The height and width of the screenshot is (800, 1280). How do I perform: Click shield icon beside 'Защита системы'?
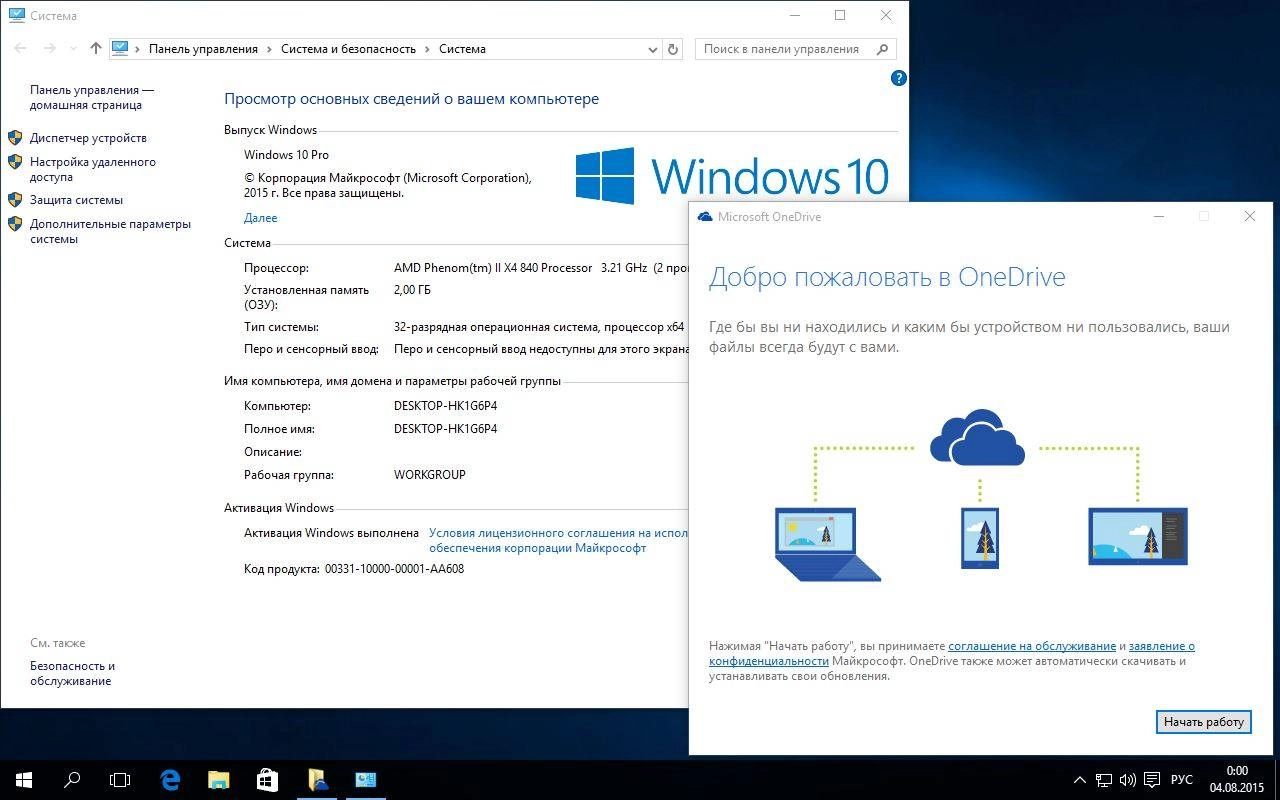click(15, 199)
